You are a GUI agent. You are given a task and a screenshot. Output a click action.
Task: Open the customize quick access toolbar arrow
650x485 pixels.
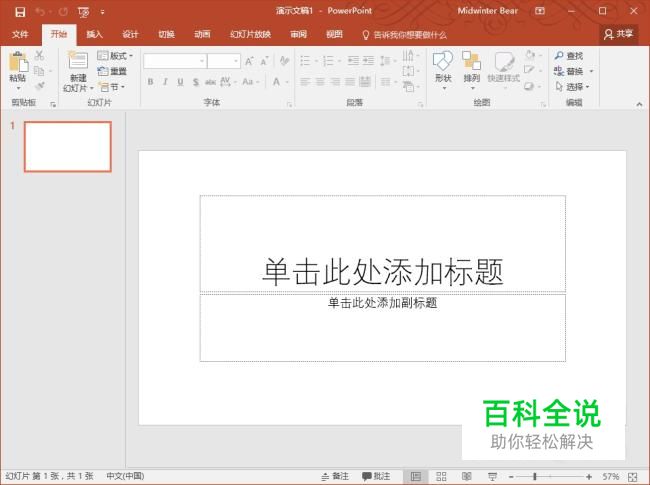pos(102,12)
